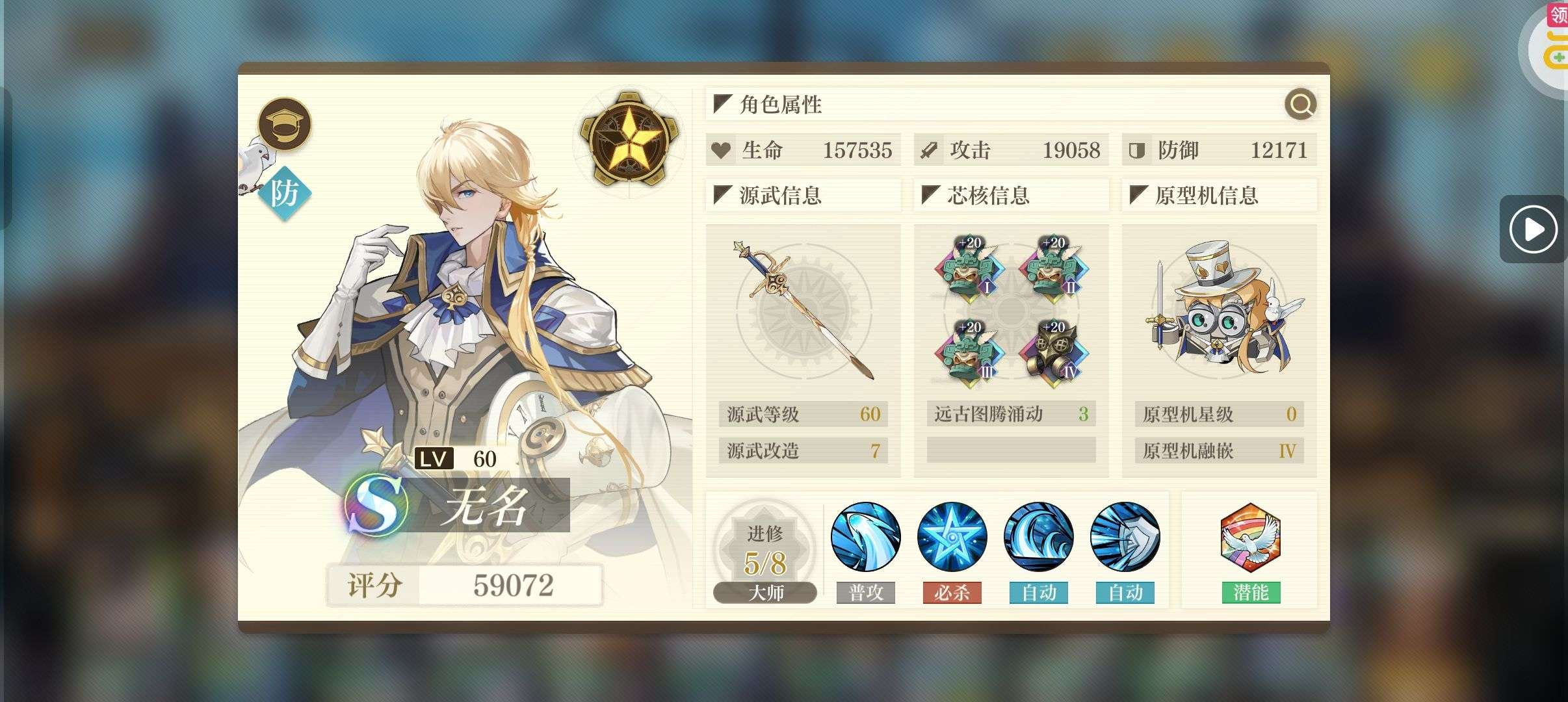Open the sword weapon thumbnail

pyautogui.click(x=804, y=311)
